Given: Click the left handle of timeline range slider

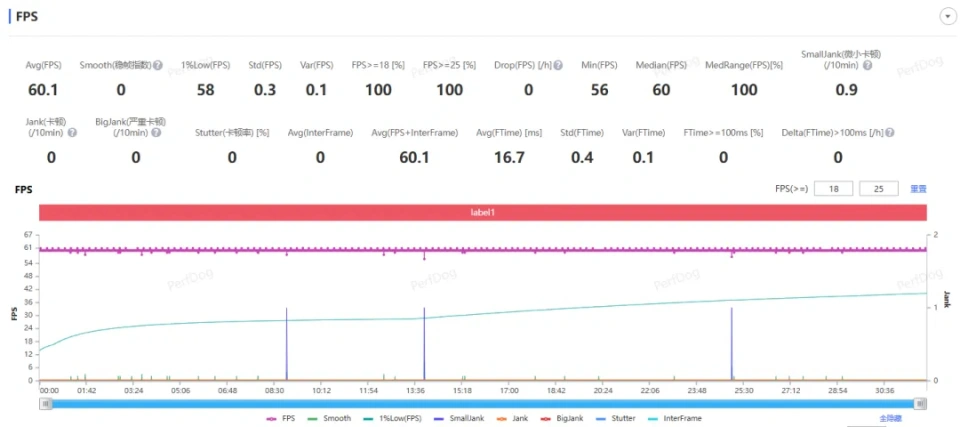Looking at the screenshot, I should pos(44,403).
